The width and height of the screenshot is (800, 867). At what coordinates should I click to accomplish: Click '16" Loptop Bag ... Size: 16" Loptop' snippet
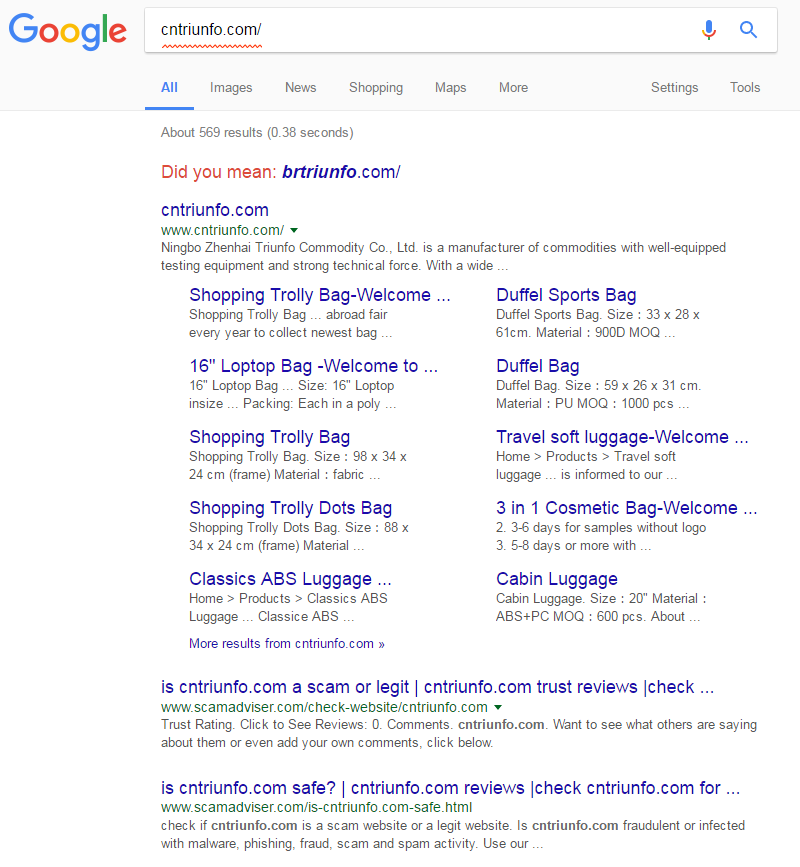[292, 394]
